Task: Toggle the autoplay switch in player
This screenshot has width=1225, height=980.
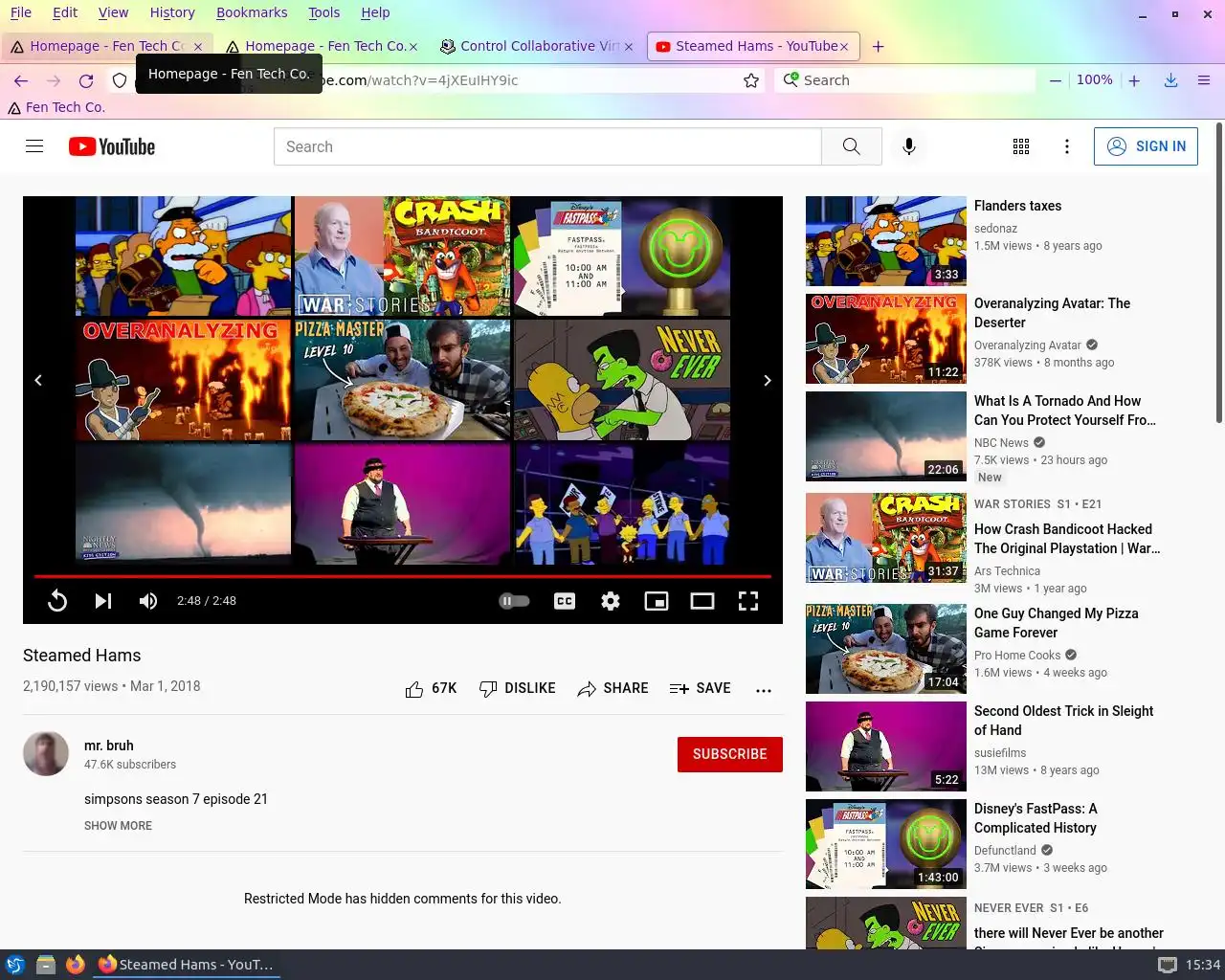Action: point(514,601)
